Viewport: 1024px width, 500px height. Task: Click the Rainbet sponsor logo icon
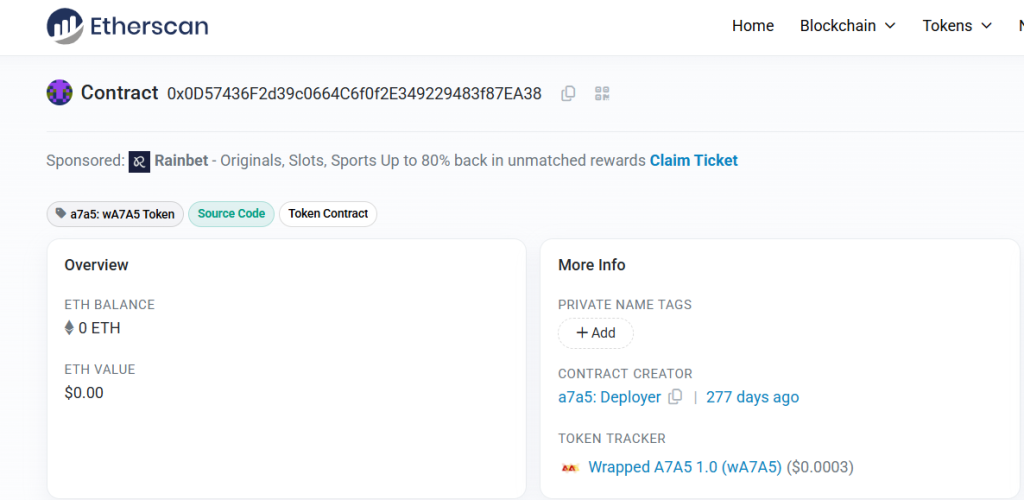point(139,161)
